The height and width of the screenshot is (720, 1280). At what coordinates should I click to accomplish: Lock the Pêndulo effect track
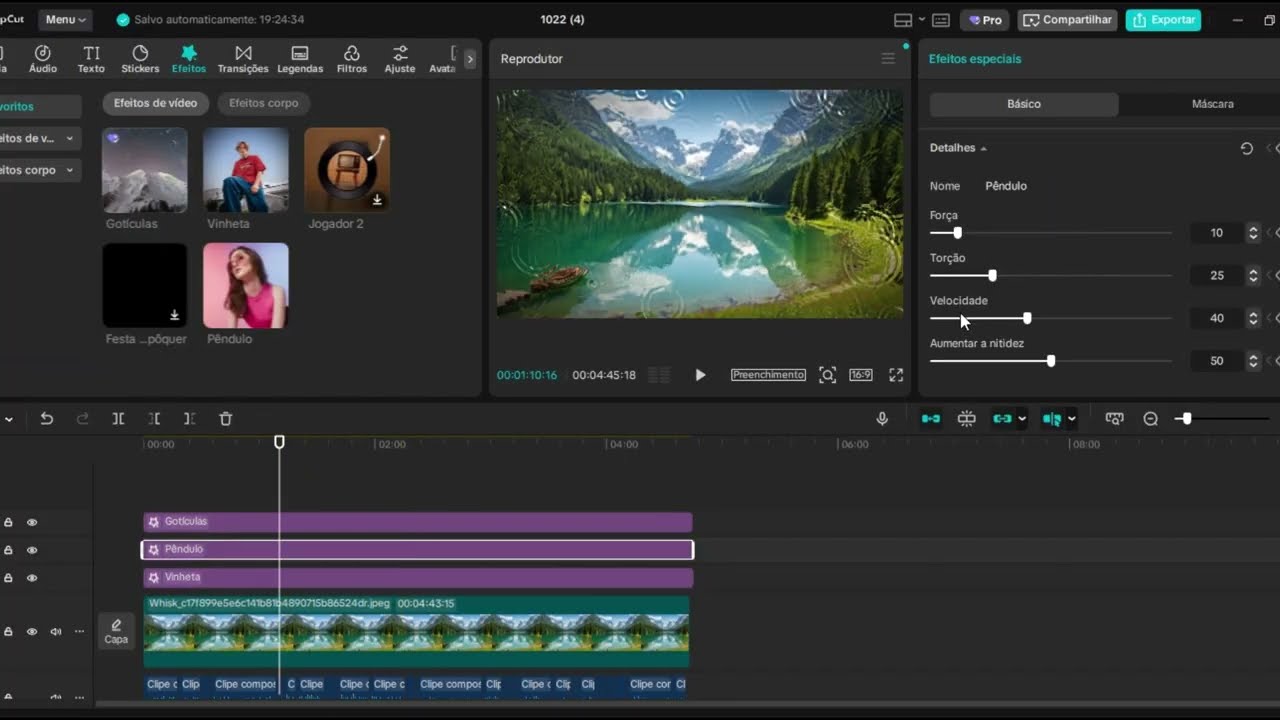(8, 550)
